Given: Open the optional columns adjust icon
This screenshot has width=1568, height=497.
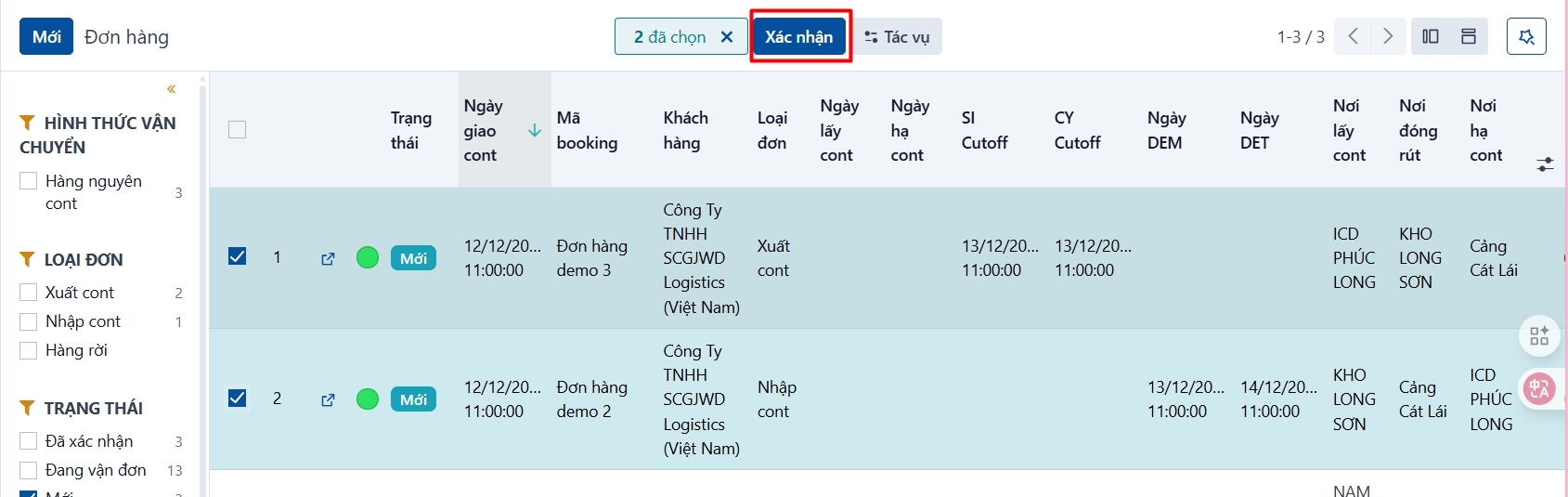Looking at the screenshot, I should (x=1545, y=164).
